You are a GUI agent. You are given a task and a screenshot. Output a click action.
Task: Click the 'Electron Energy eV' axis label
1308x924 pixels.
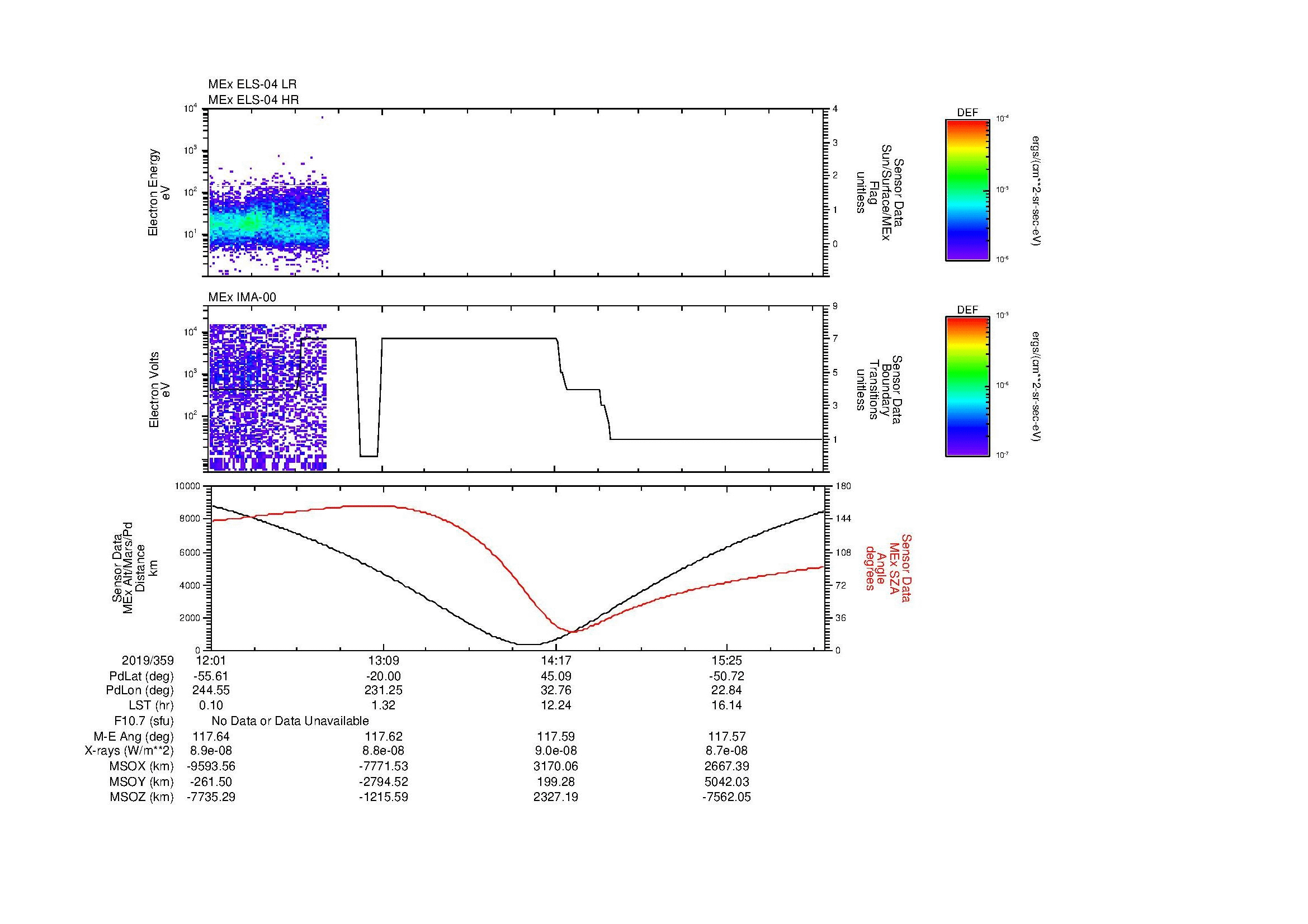pyautogui.click(x=159, y=192)
